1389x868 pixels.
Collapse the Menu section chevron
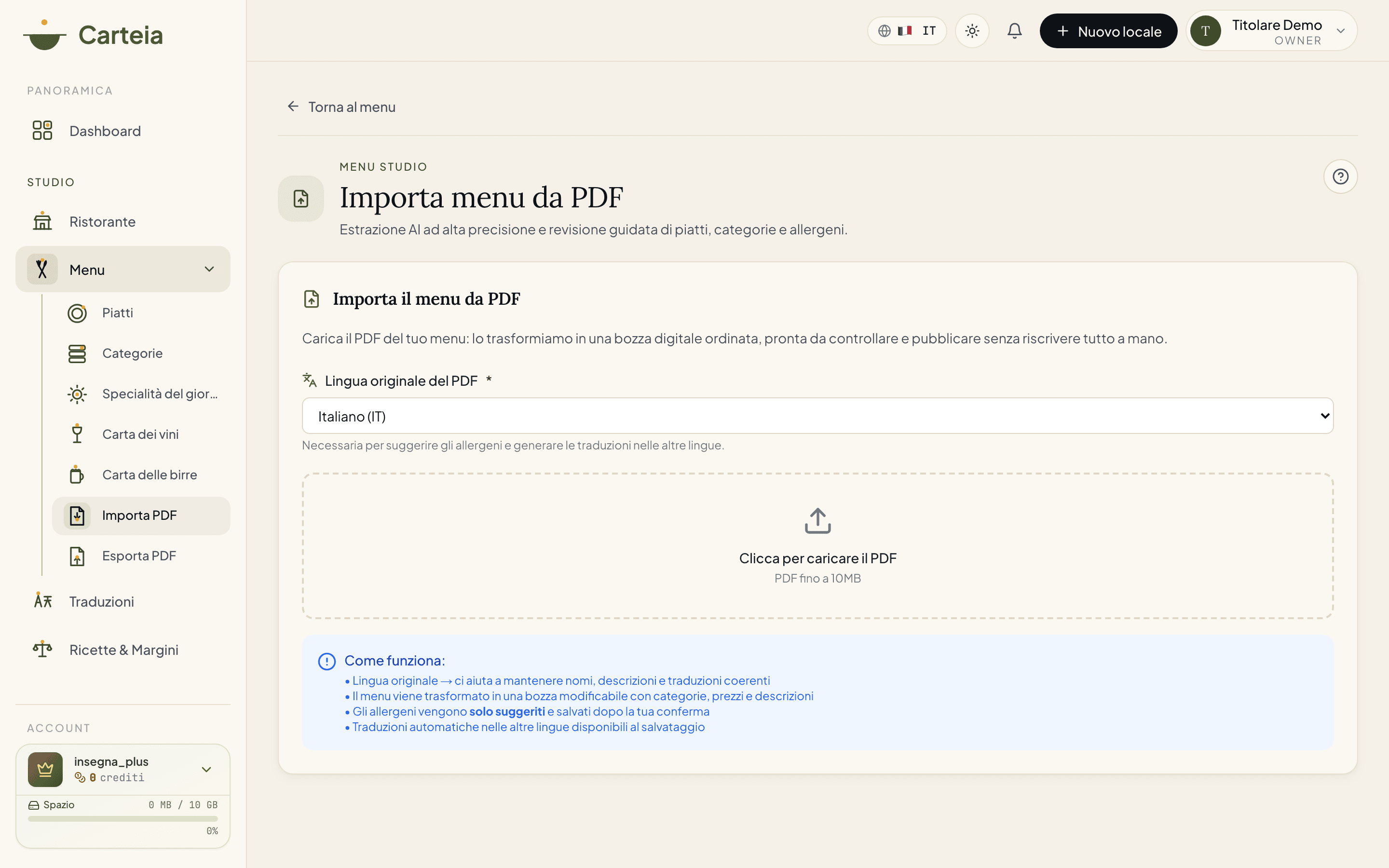(x=209, y=269)
